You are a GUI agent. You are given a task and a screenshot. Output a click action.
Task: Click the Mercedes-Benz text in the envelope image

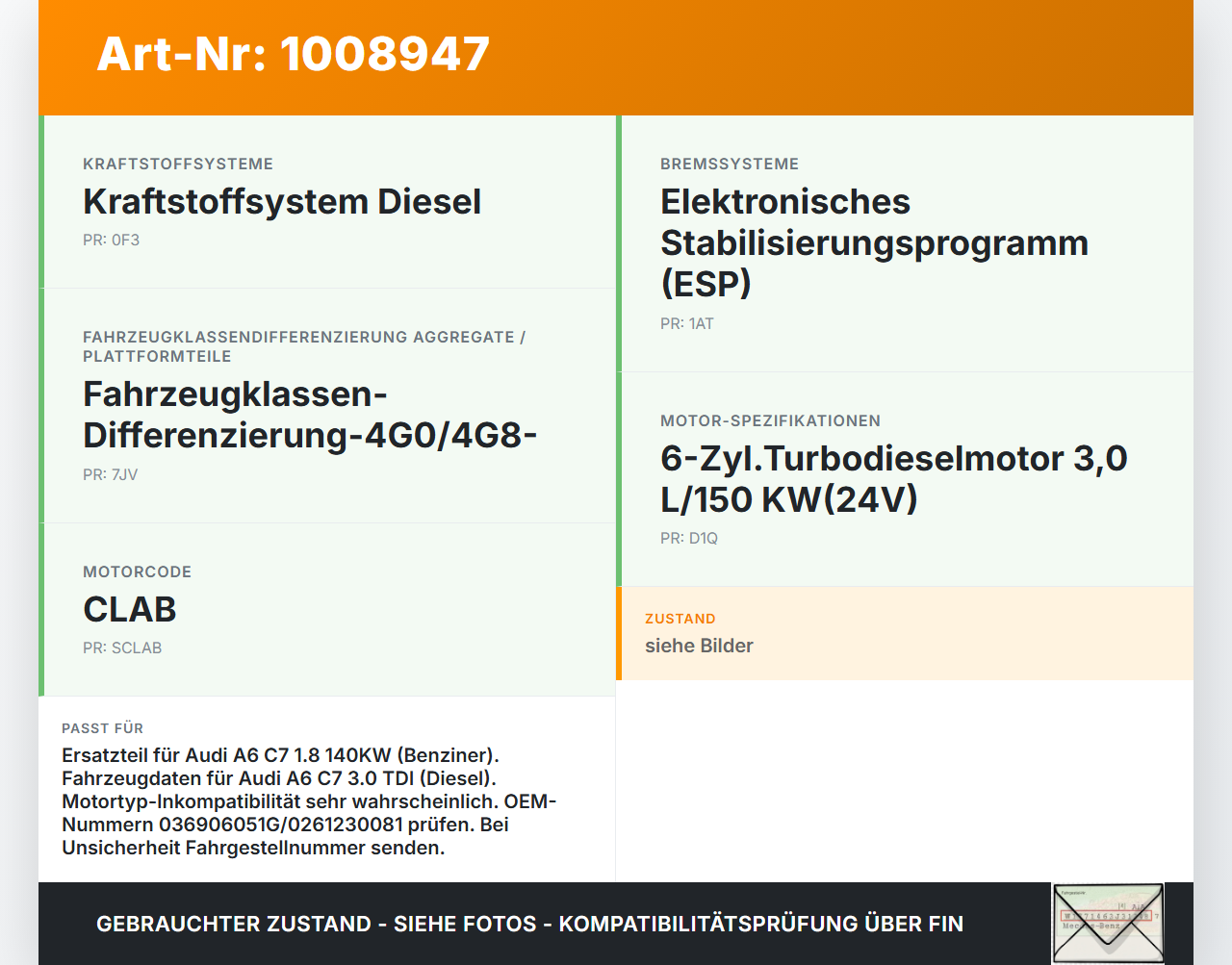(1091, 926)
